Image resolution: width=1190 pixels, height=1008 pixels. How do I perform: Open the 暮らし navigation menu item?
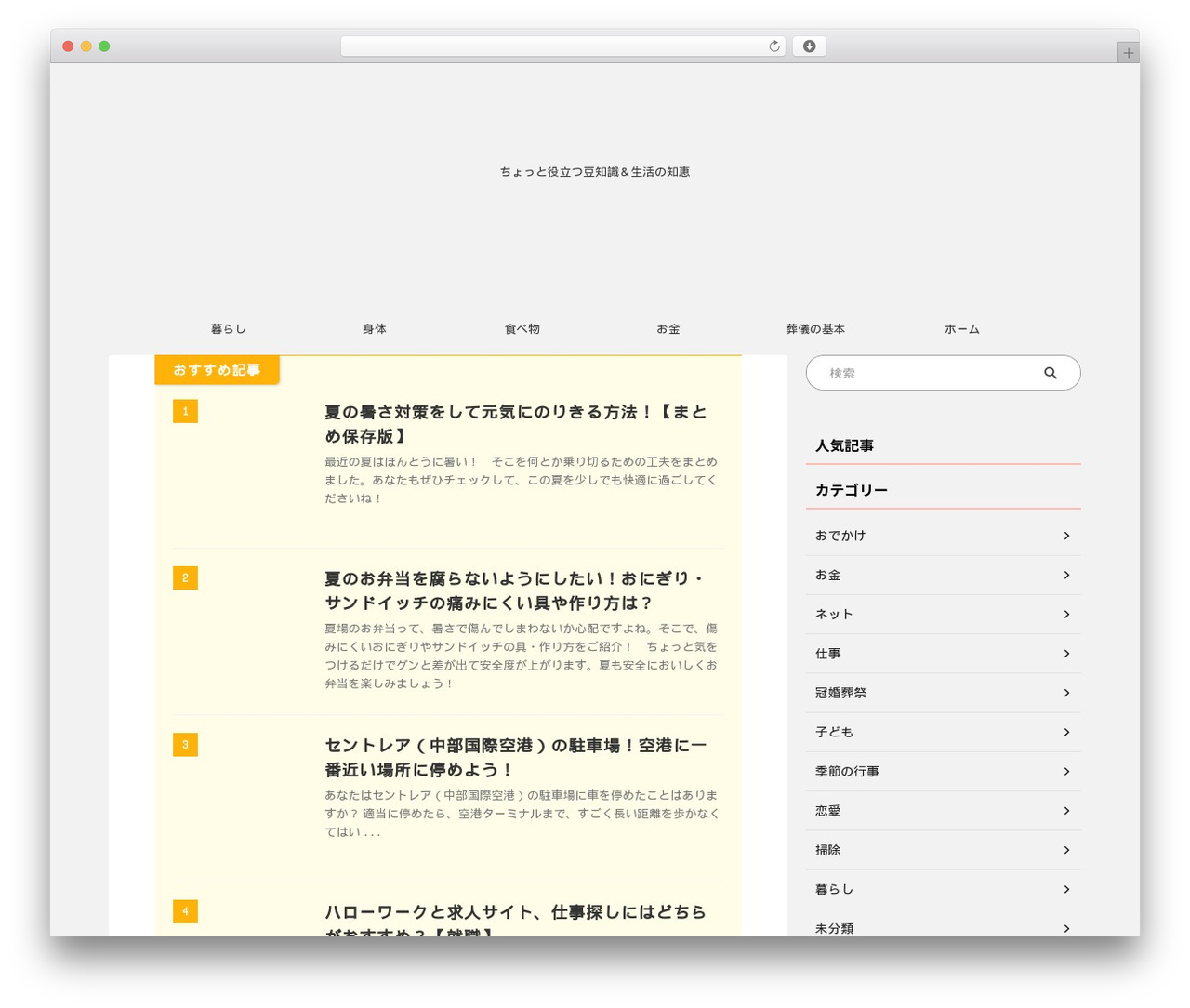(228, 329)
